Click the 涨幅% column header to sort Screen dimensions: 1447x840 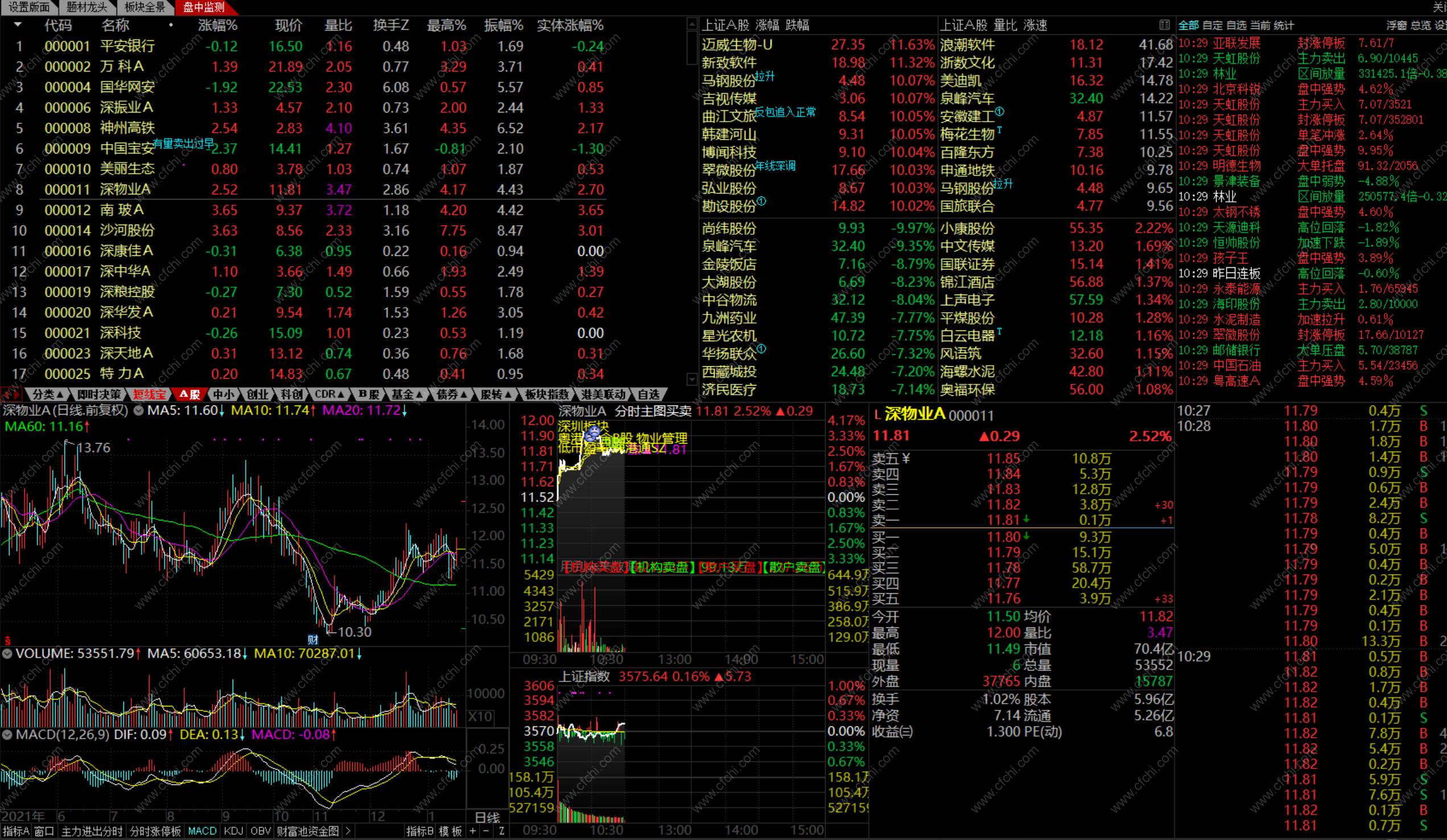[217, 25]
